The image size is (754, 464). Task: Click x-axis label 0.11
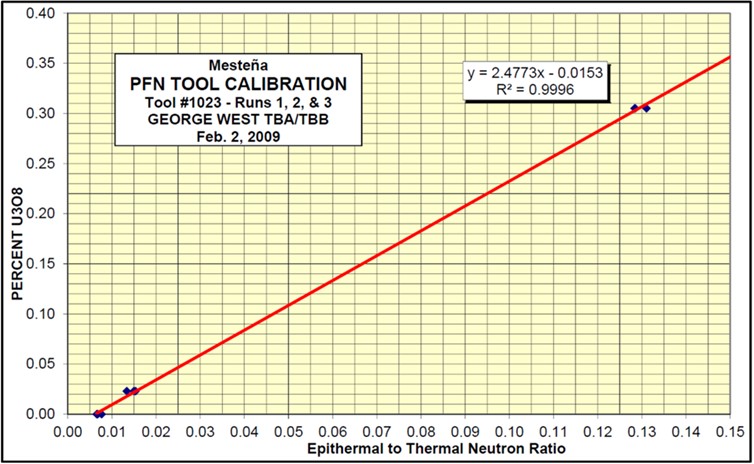coord(554,431)
